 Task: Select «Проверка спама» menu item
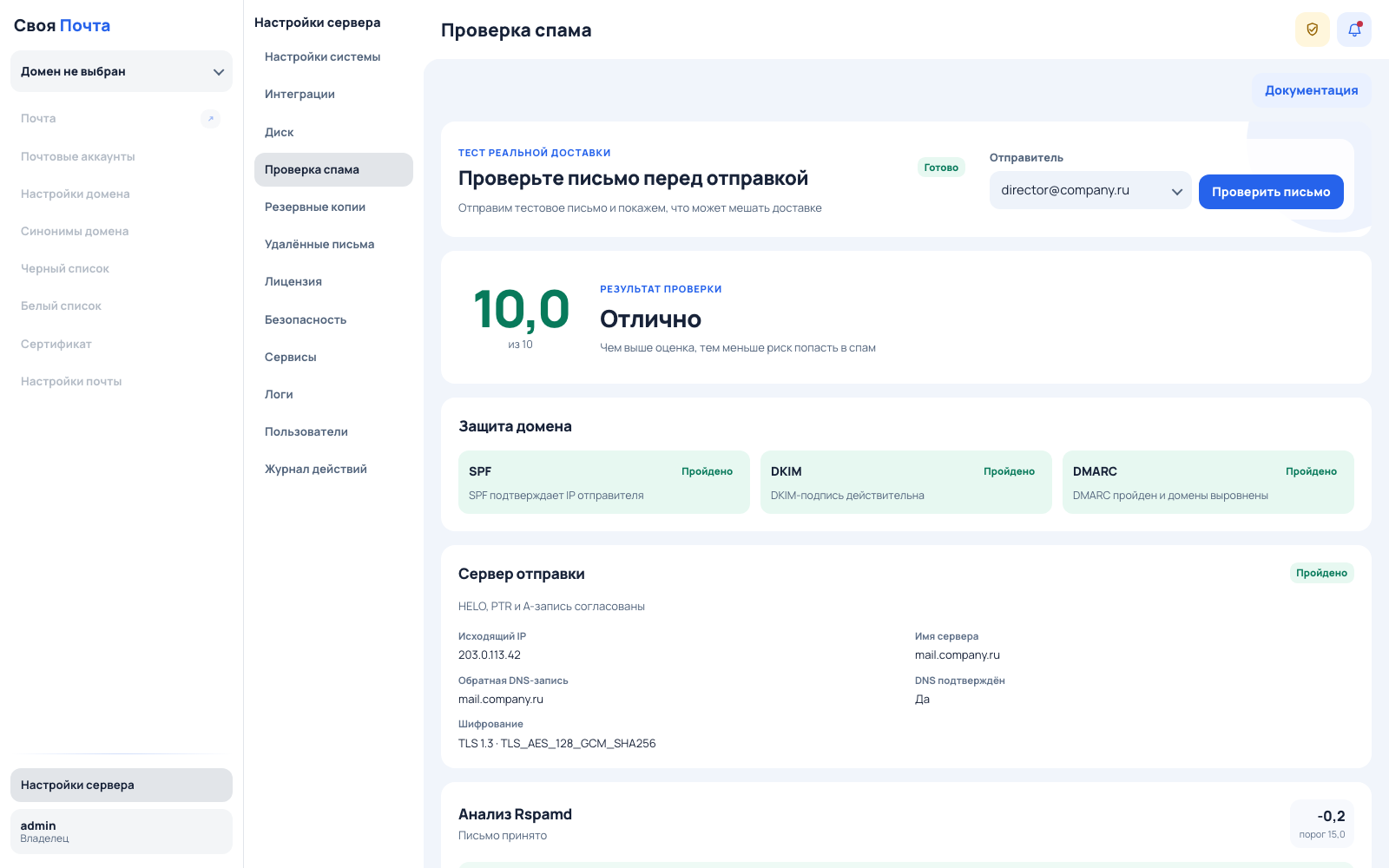[x=333, y=169]
